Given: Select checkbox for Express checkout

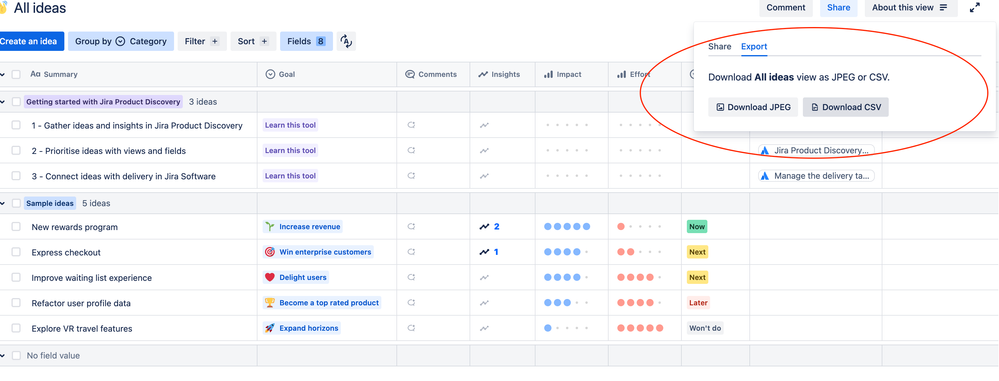Looking at the screenshot, I should (x=16, y=252).
